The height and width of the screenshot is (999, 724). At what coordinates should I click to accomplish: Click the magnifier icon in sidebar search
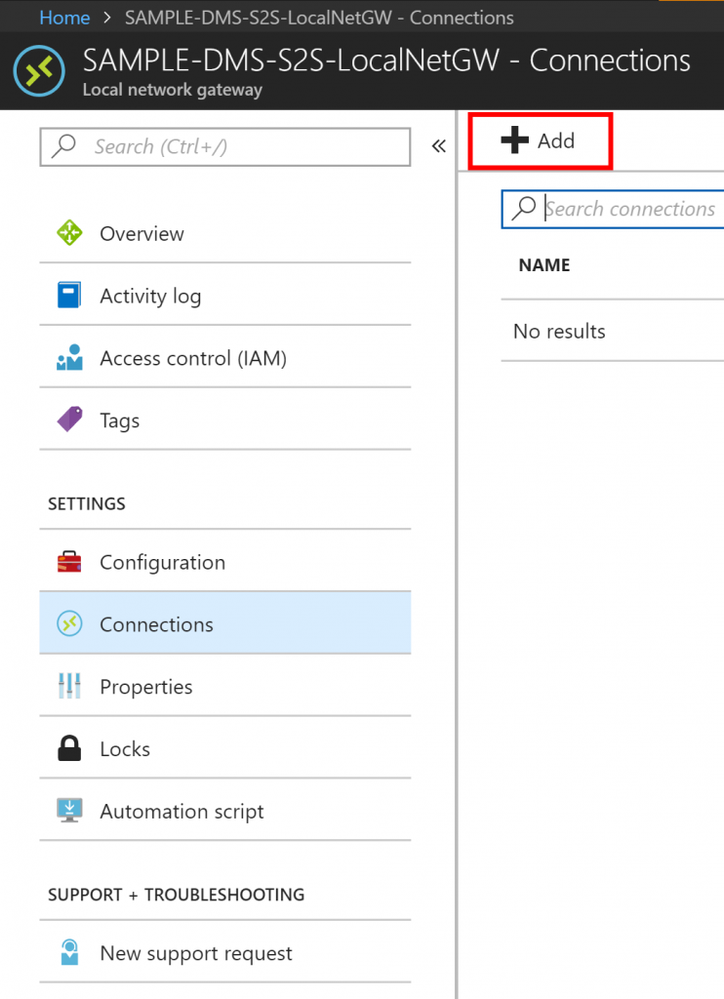click(64, 146)
